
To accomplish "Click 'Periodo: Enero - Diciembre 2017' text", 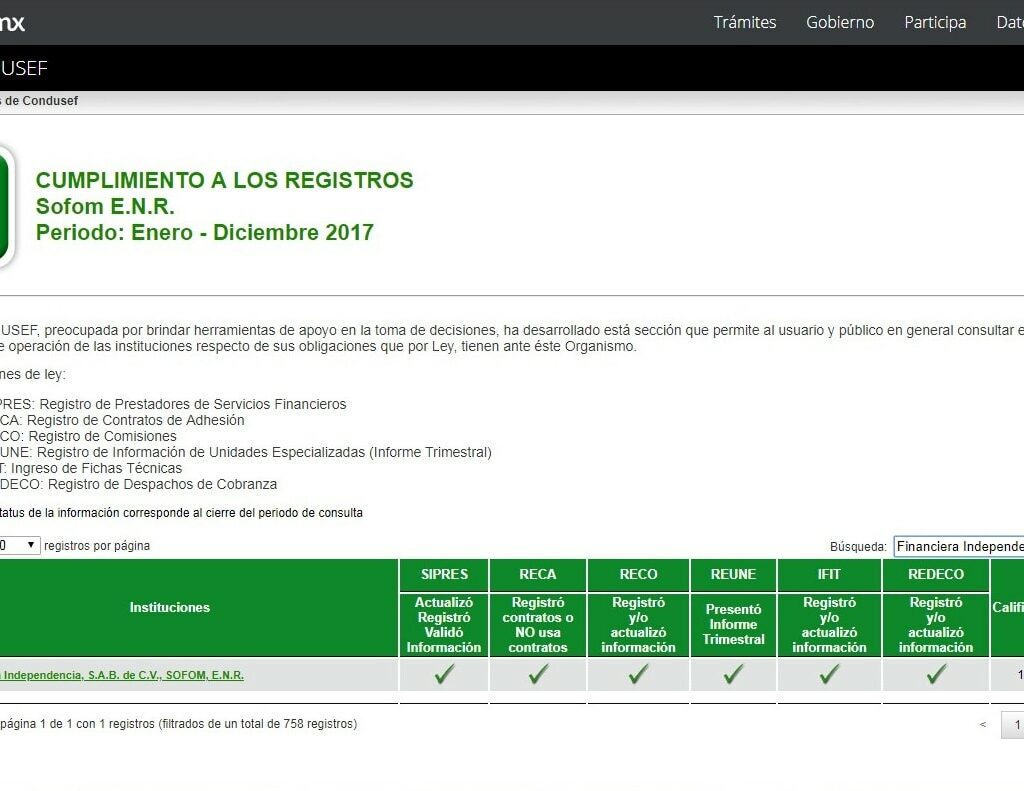I will [204, 233].
